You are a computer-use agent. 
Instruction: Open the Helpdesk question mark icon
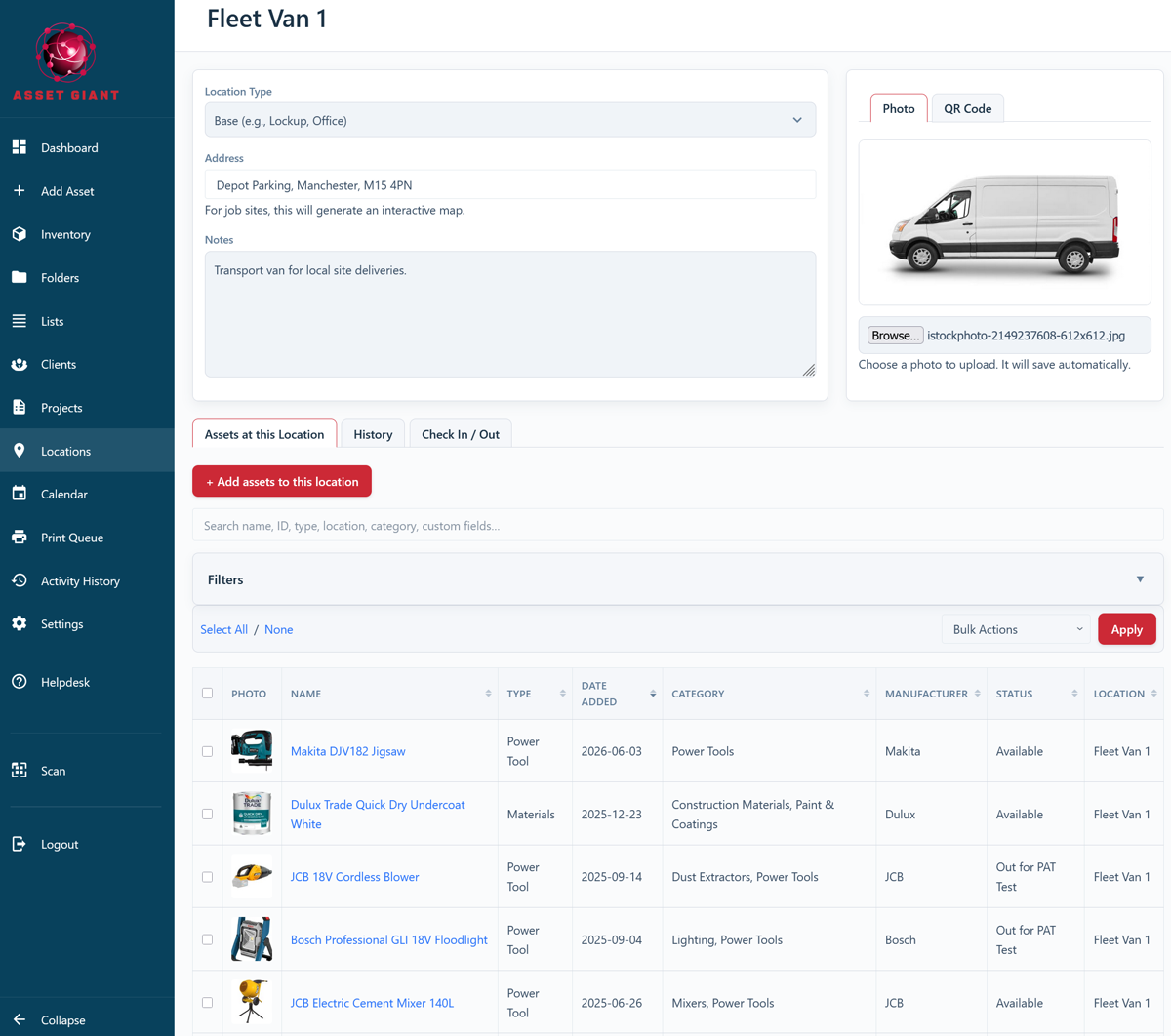[20, 682]
